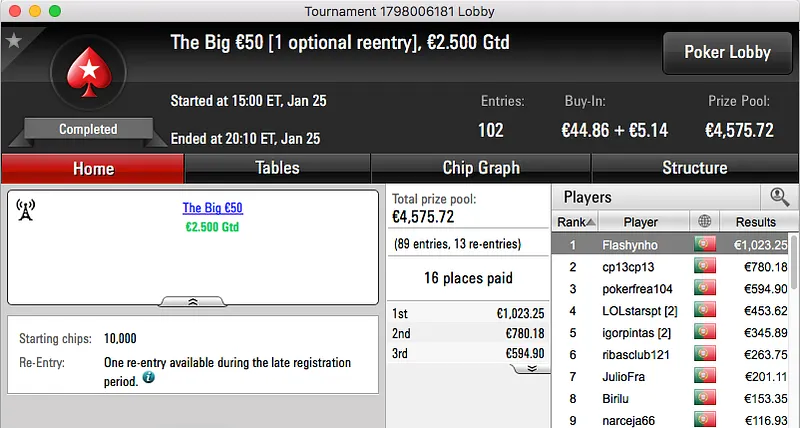The height and width of the screenshot is (428, 800).
Task: Sort players by the Results column
Action: [x=755, y=221]
